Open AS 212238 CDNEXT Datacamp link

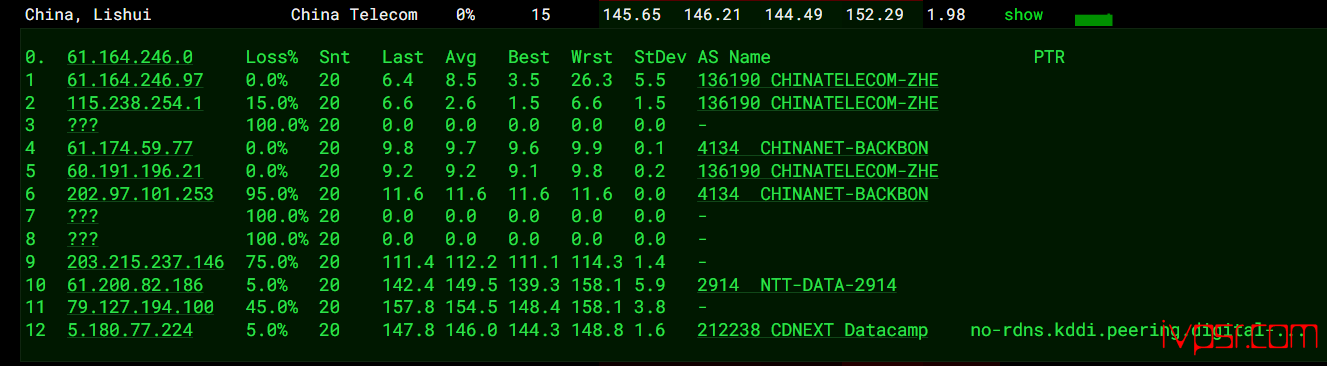pos(813,330)
